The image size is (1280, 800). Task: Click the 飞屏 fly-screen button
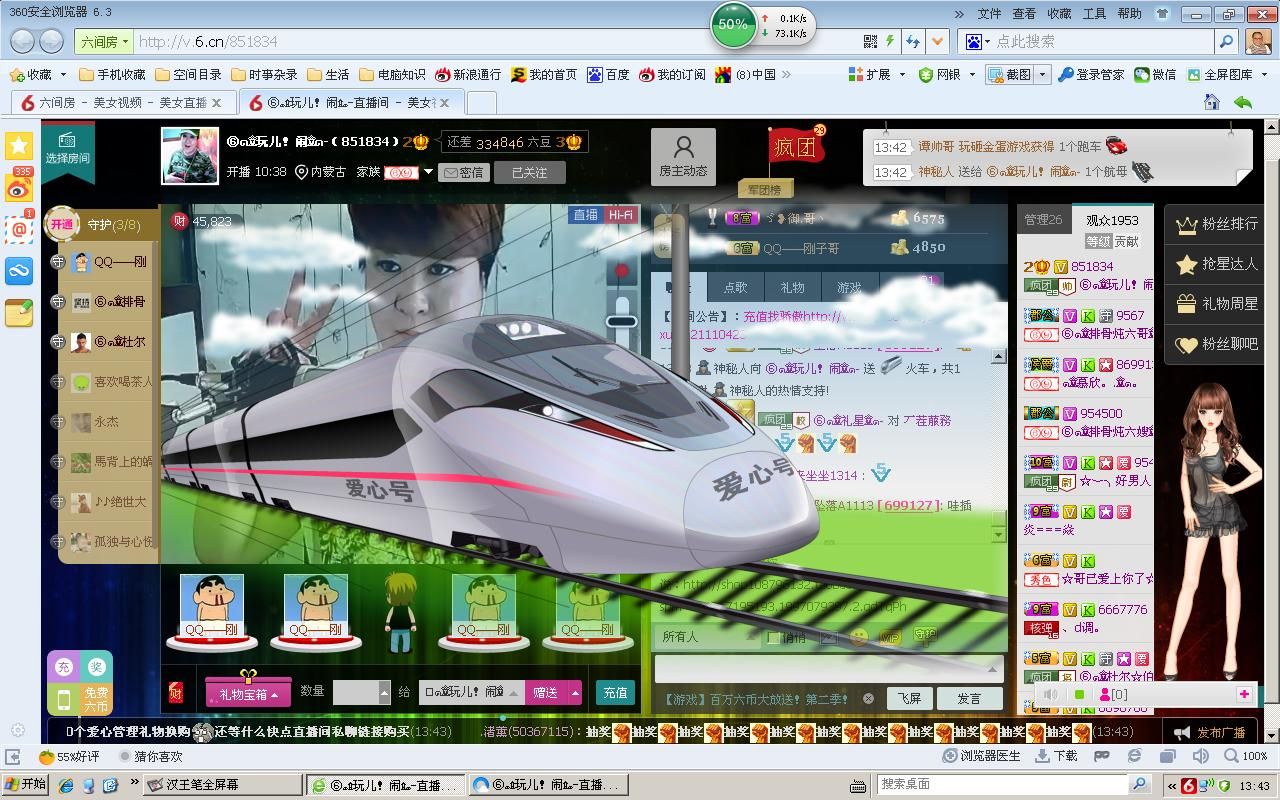[909, 699]
